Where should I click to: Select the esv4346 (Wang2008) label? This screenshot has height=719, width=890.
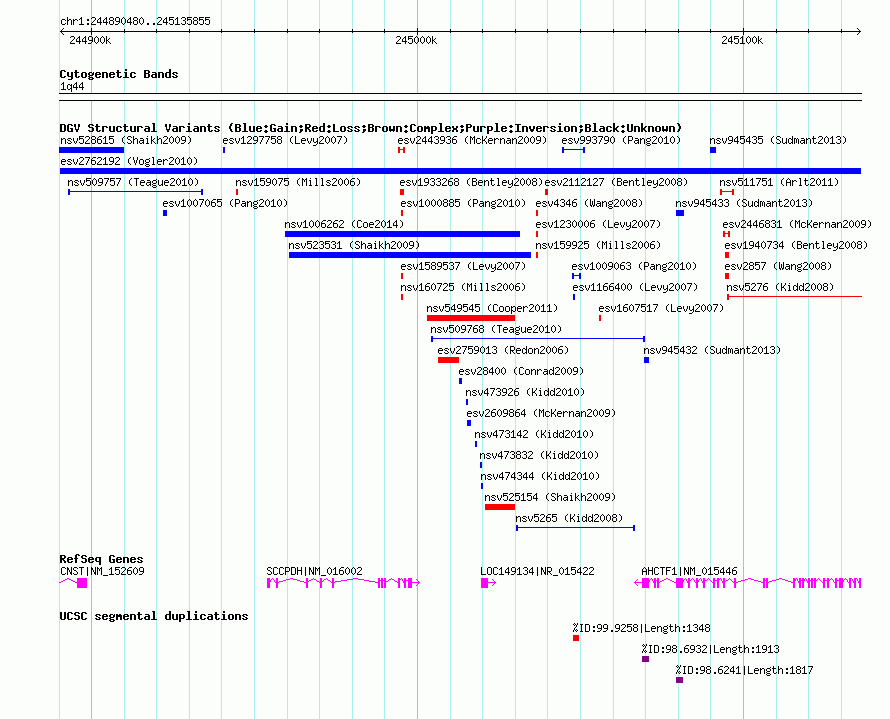[589, 203]
